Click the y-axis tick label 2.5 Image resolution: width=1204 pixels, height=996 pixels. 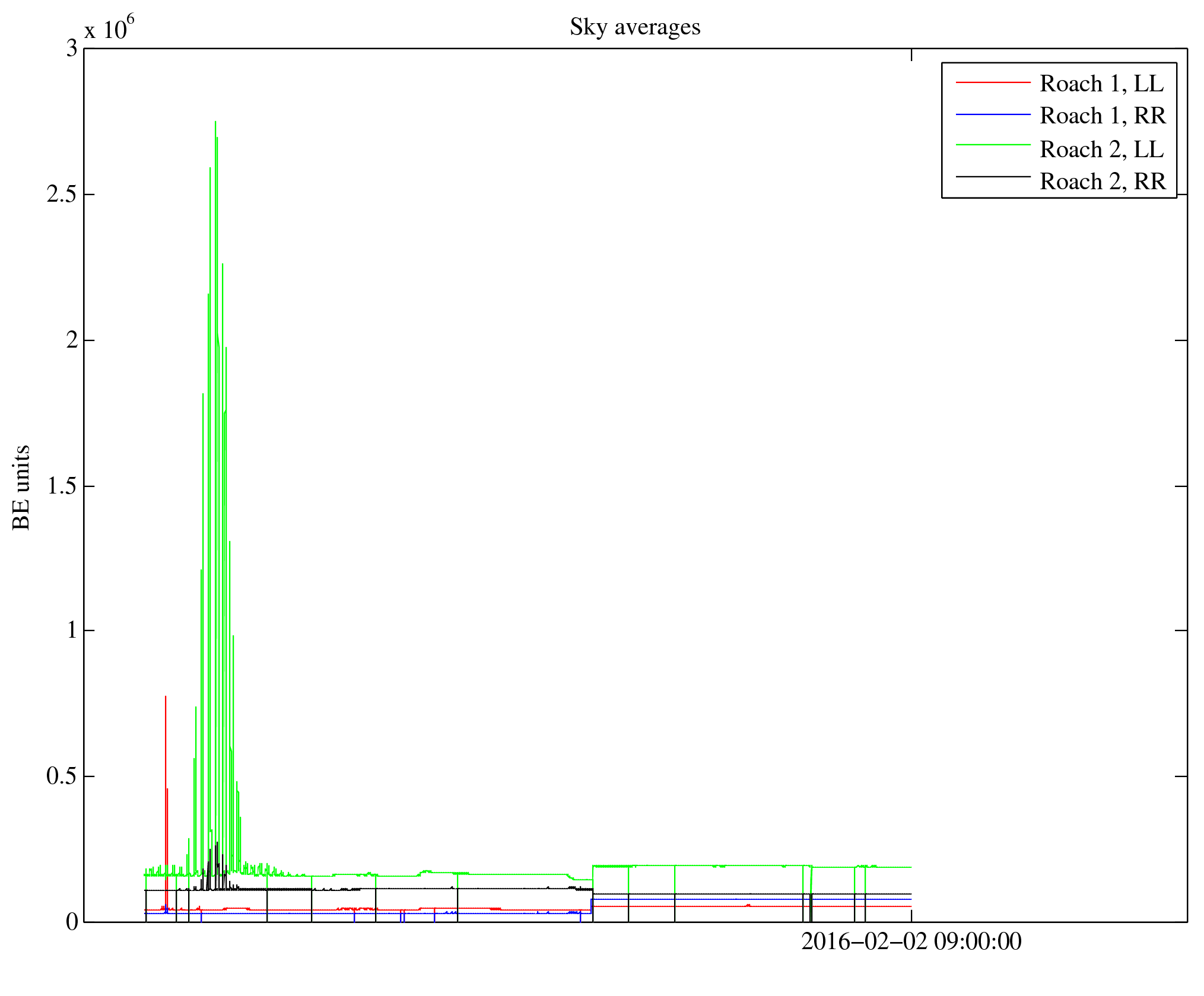tap(62, 195)
